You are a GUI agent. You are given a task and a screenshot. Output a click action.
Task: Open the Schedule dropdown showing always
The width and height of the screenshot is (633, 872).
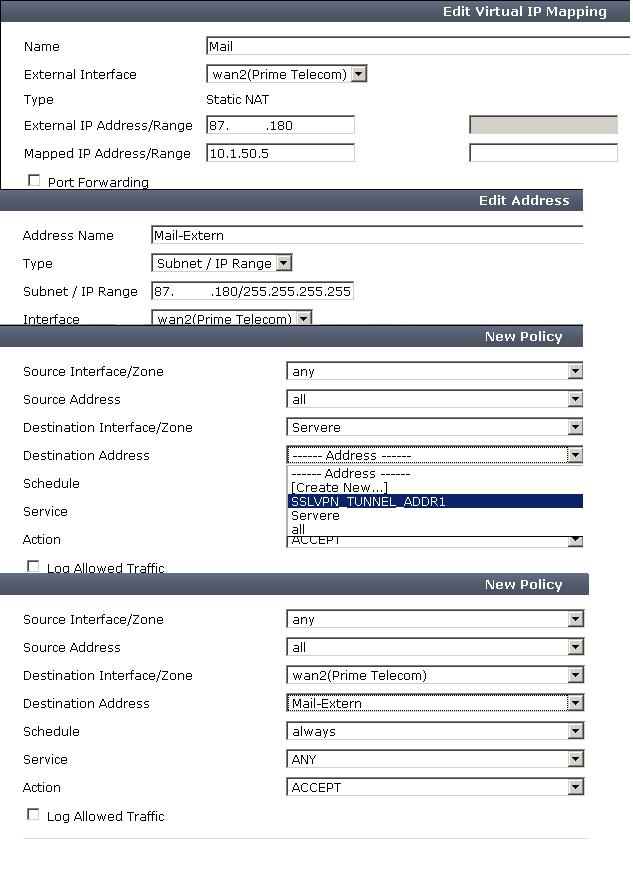point(575,731)
